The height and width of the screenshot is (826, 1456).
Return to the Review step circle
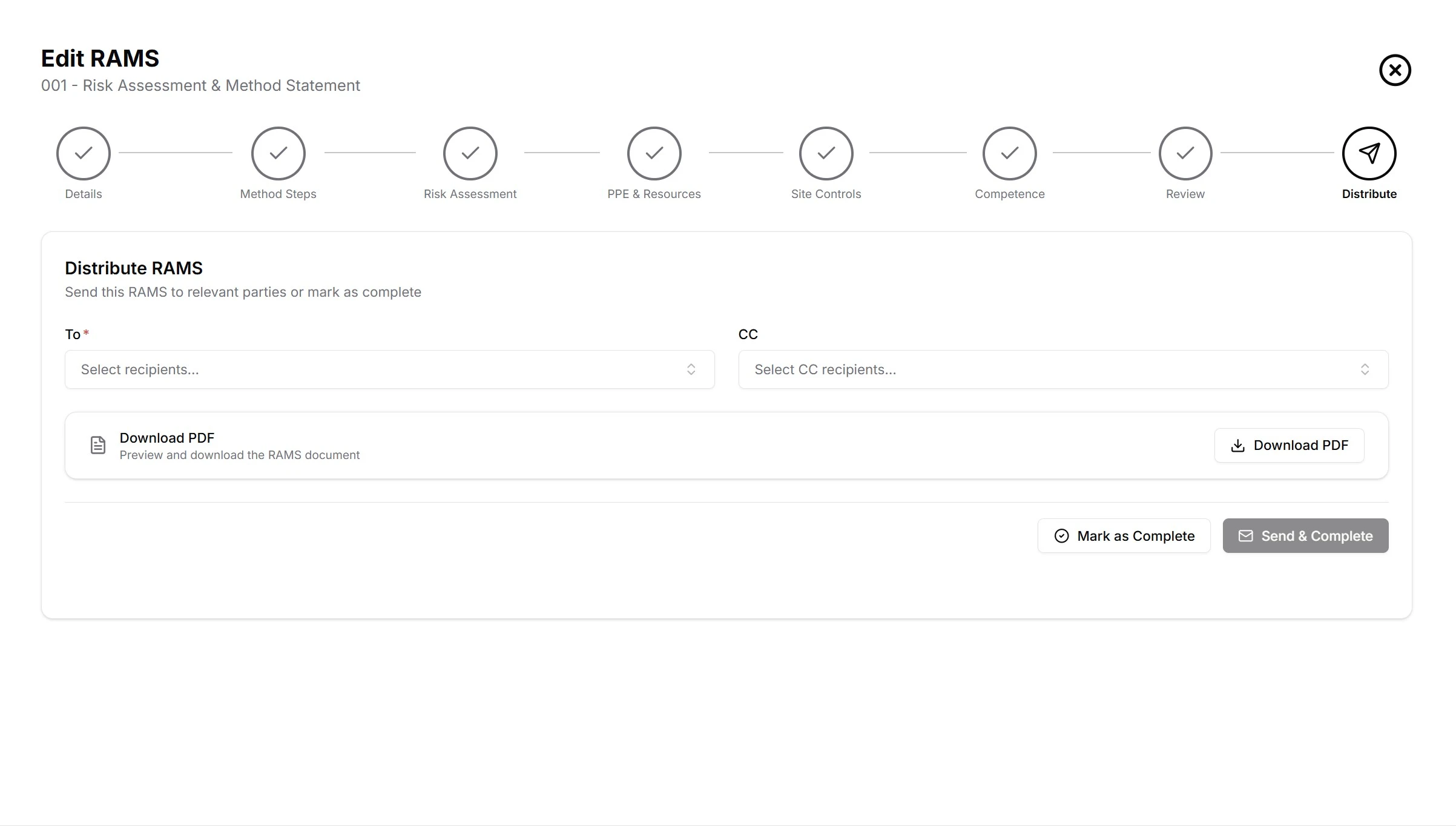pos(1185,153)
